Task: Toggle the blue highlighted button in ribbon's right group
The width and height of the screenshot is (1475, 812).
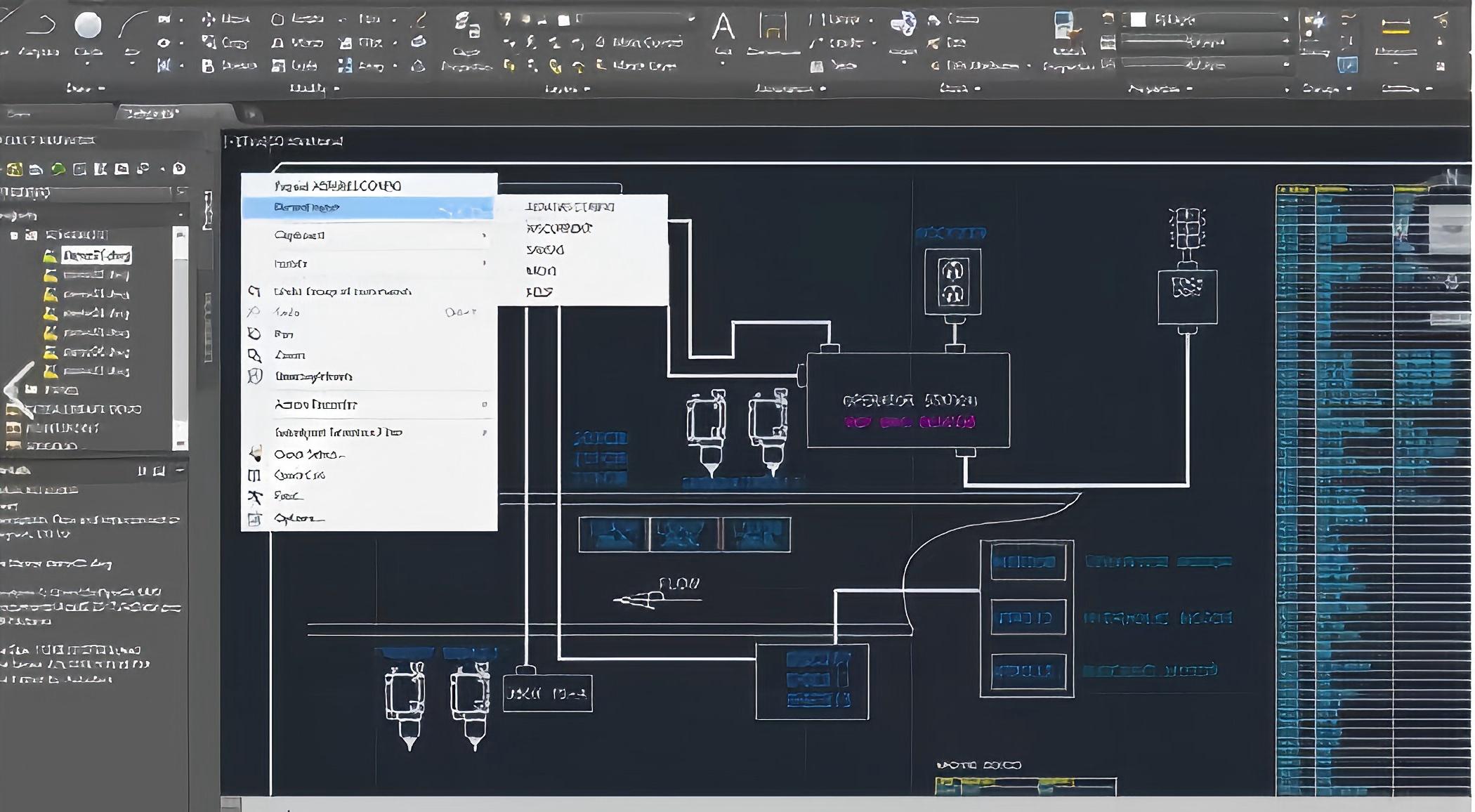Action: click(1347, 65)
